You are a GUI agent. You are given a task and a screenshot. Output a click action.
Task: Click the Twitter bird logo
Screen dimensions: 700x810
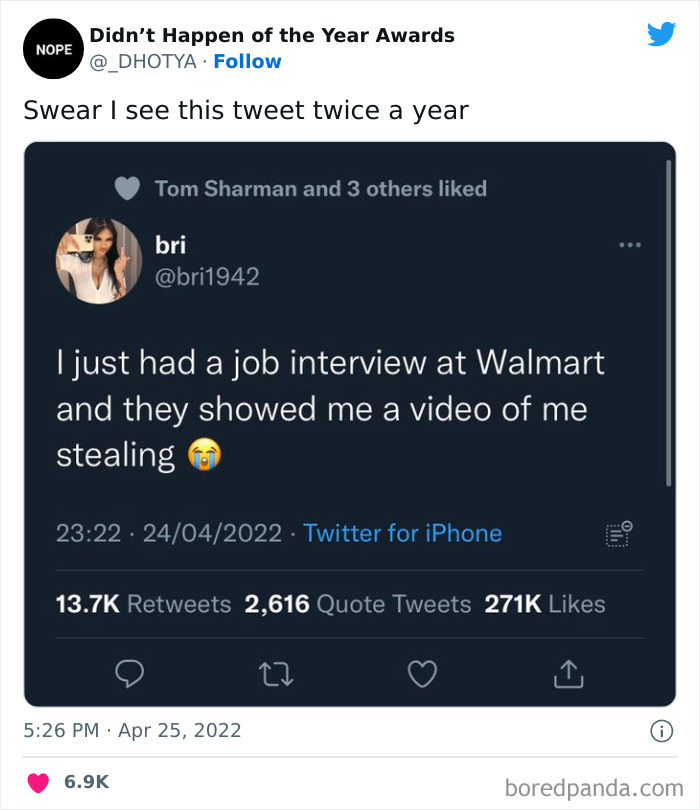[661, 35]
